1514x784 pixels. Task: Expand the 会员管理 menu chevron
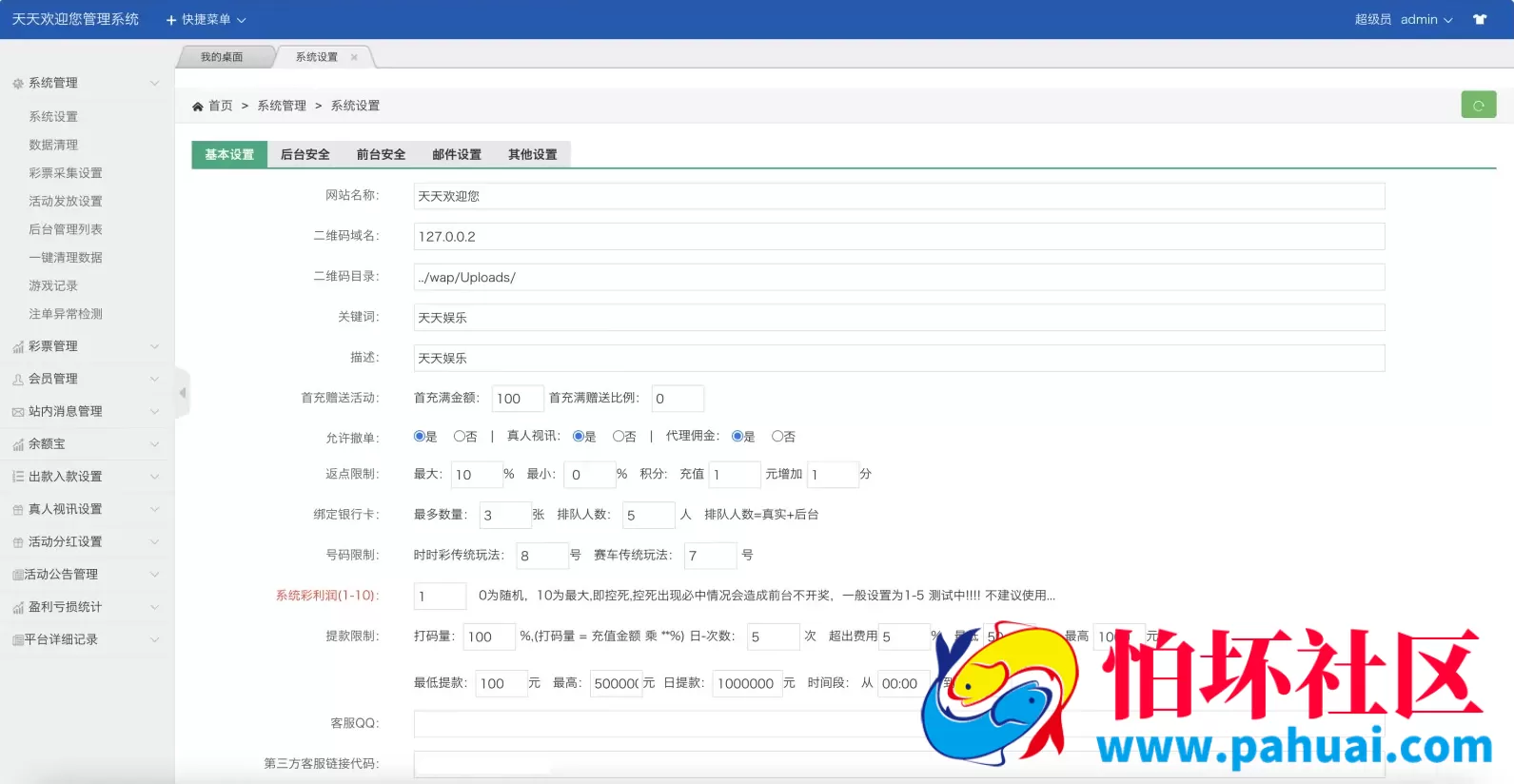point(155,380)
